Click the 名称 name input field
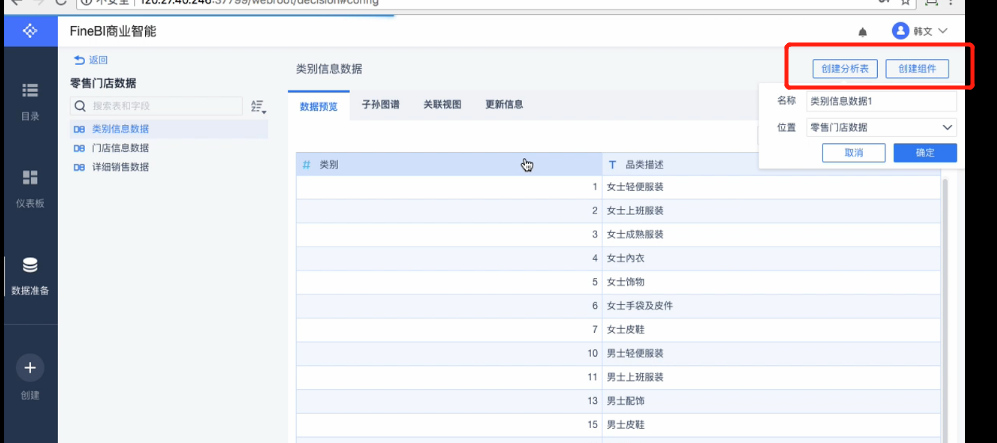Image resolution: width=997 pixels, height=443 pixels. pyautogui.click(x=881, y=102)
